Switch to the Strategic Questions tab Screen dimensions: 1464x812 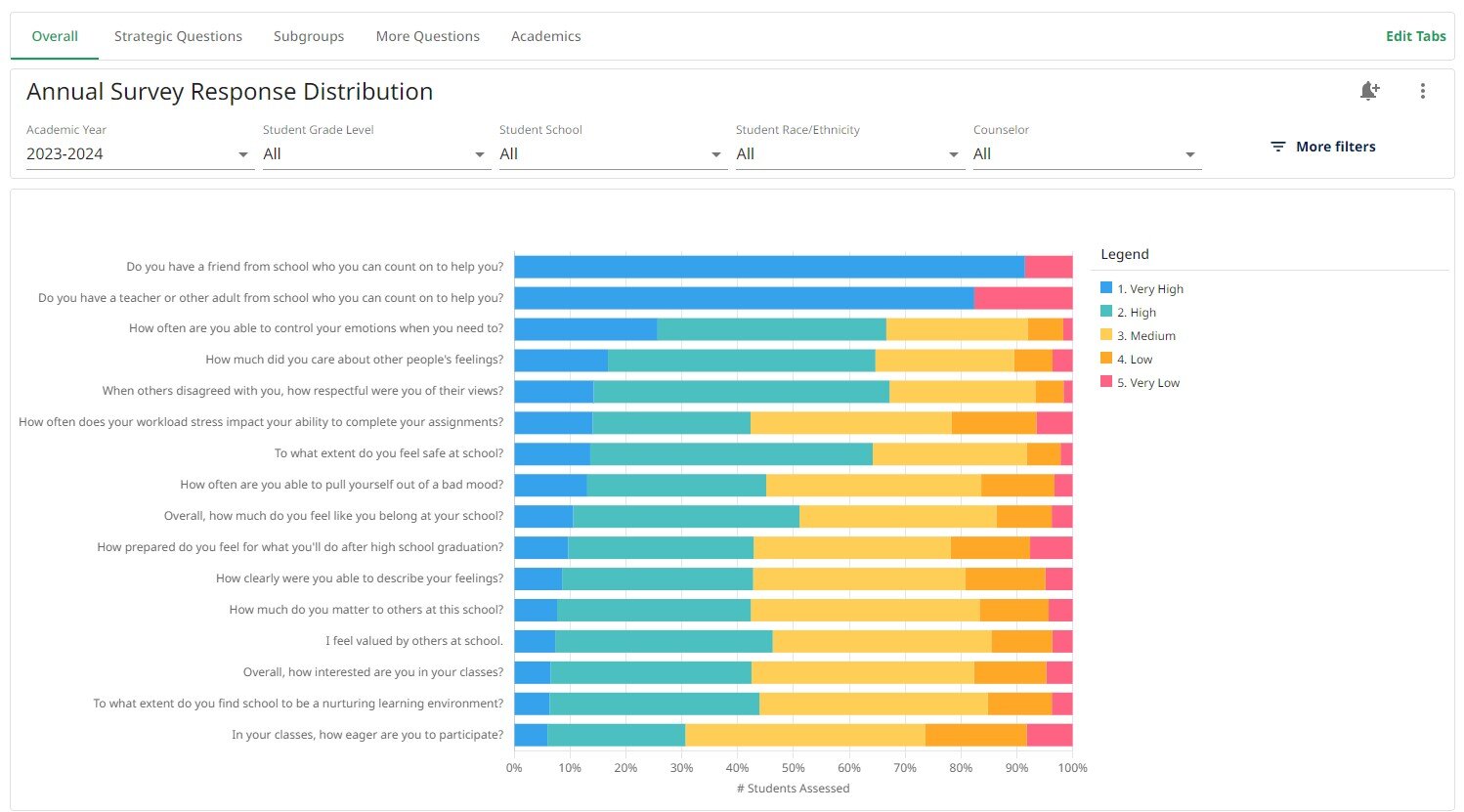178,36
